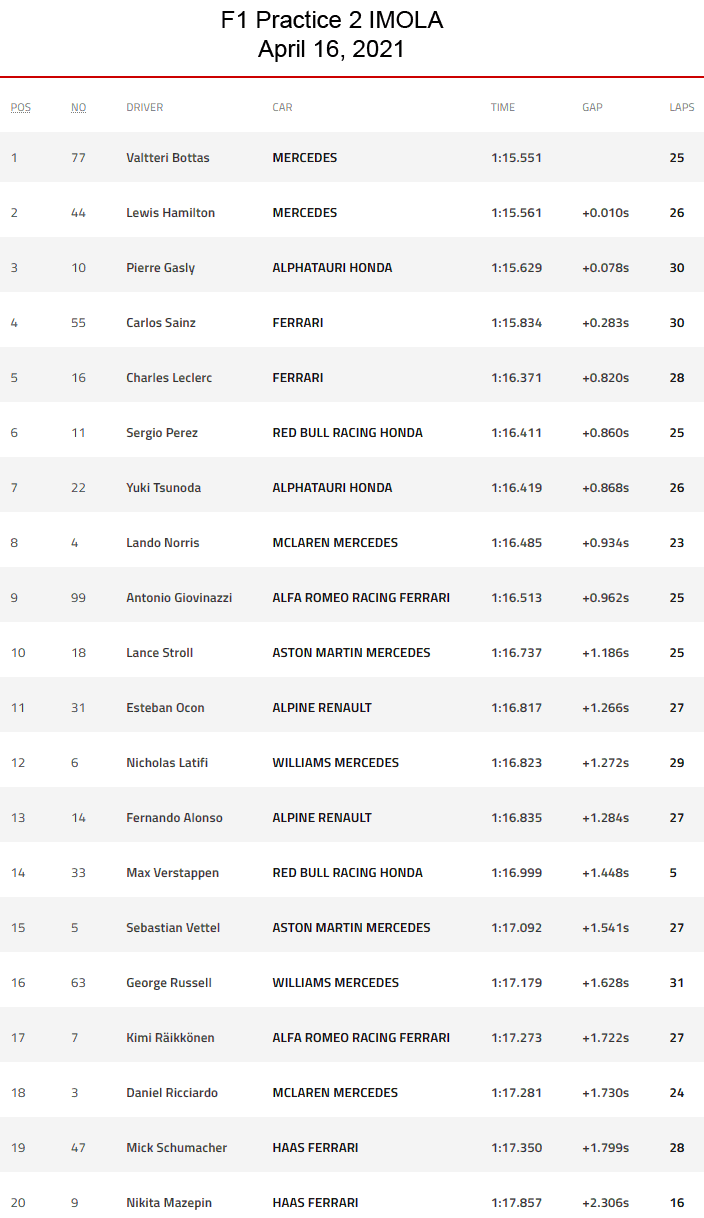This screenshot has width=704, height=1218.
Task: Click Charles Leclerc's name
Action: 169,378
